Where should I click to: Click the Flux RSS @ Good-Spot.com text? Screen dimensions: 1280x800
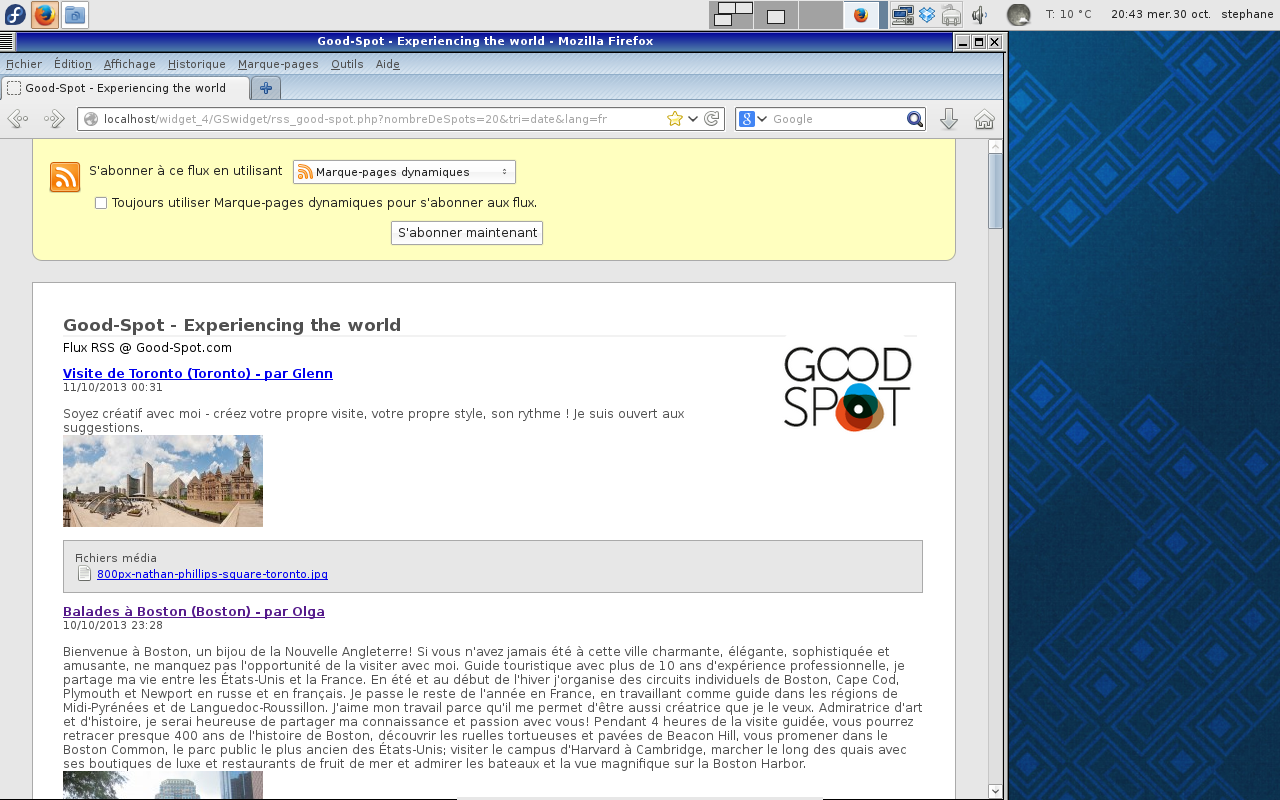(x=147, y=348)
